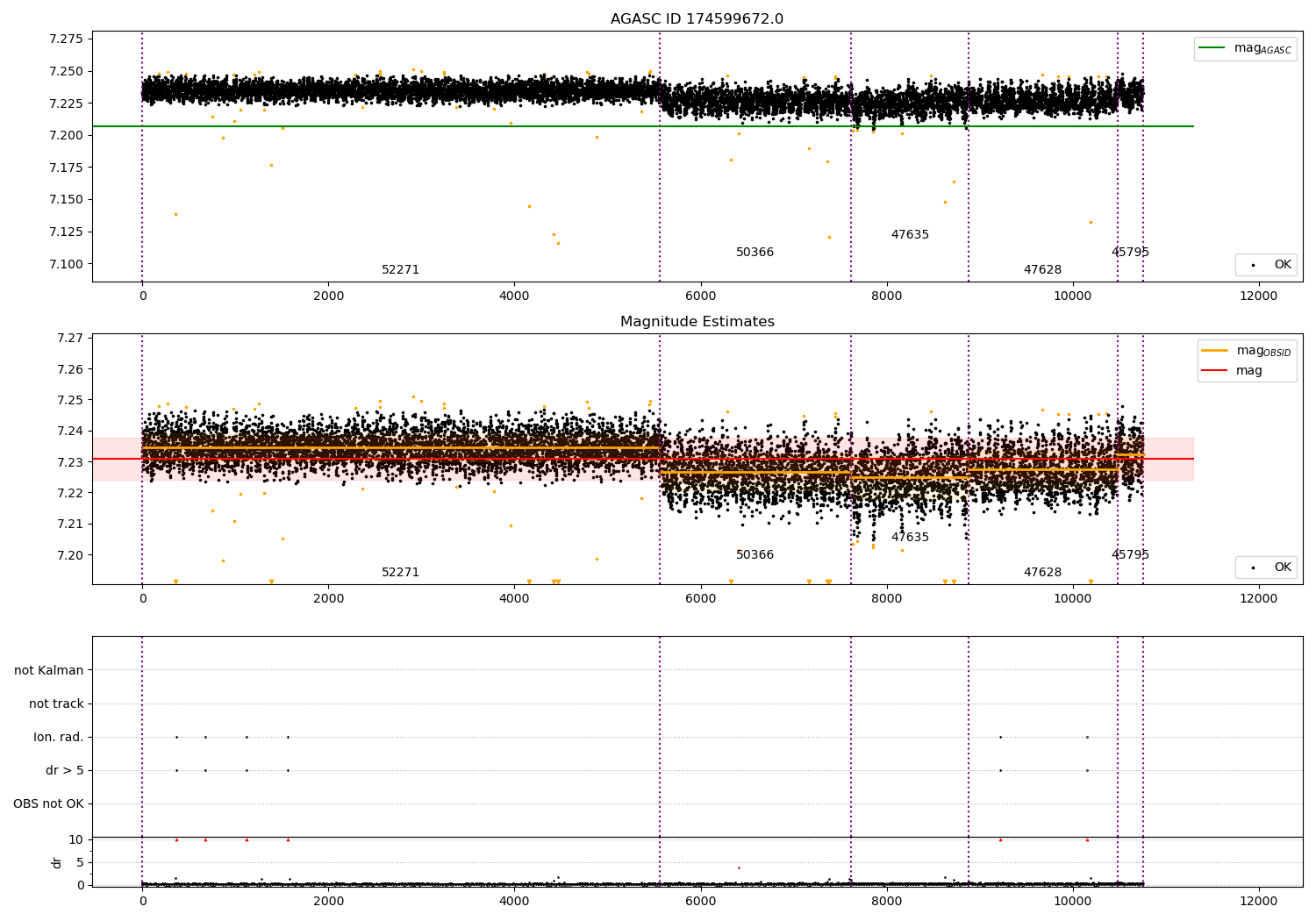
Task: Click the 7.250 tick label on top plot
Action: pos(66,71)
